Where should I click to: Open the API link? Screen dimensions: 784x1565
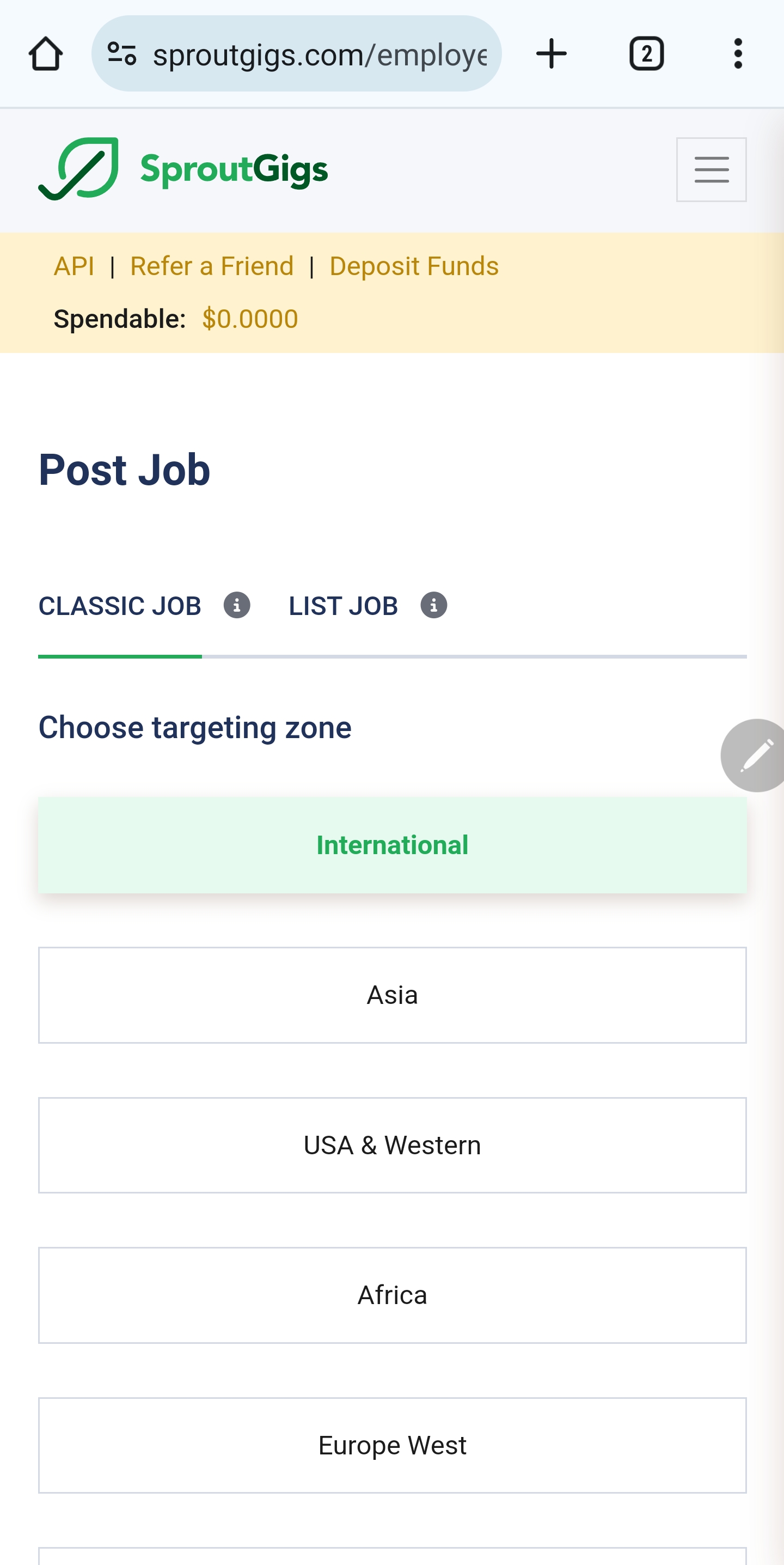[74, 266]
